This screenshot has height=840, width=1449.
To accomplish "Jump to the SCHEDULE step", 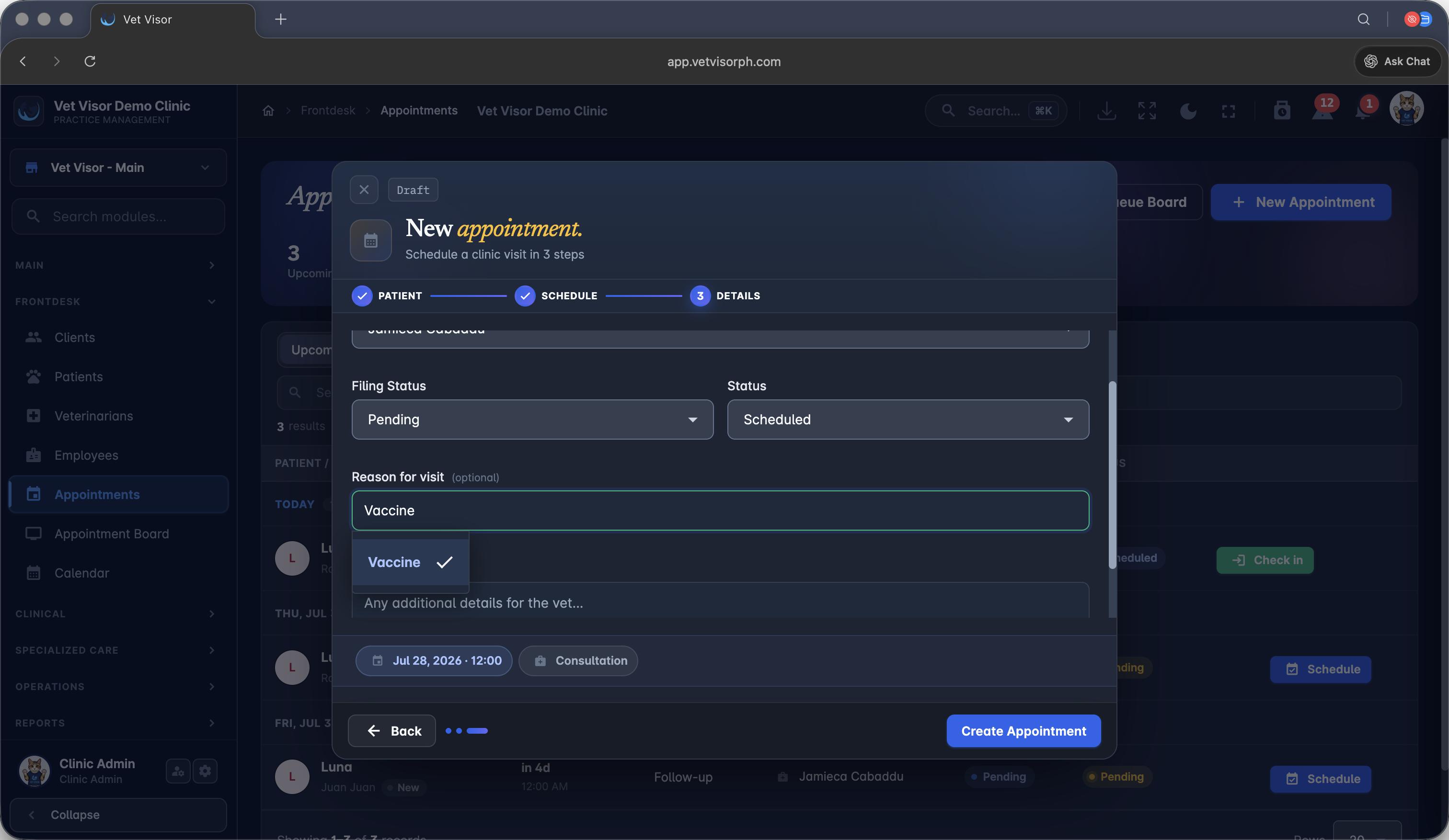I will [x=556, y=296].
